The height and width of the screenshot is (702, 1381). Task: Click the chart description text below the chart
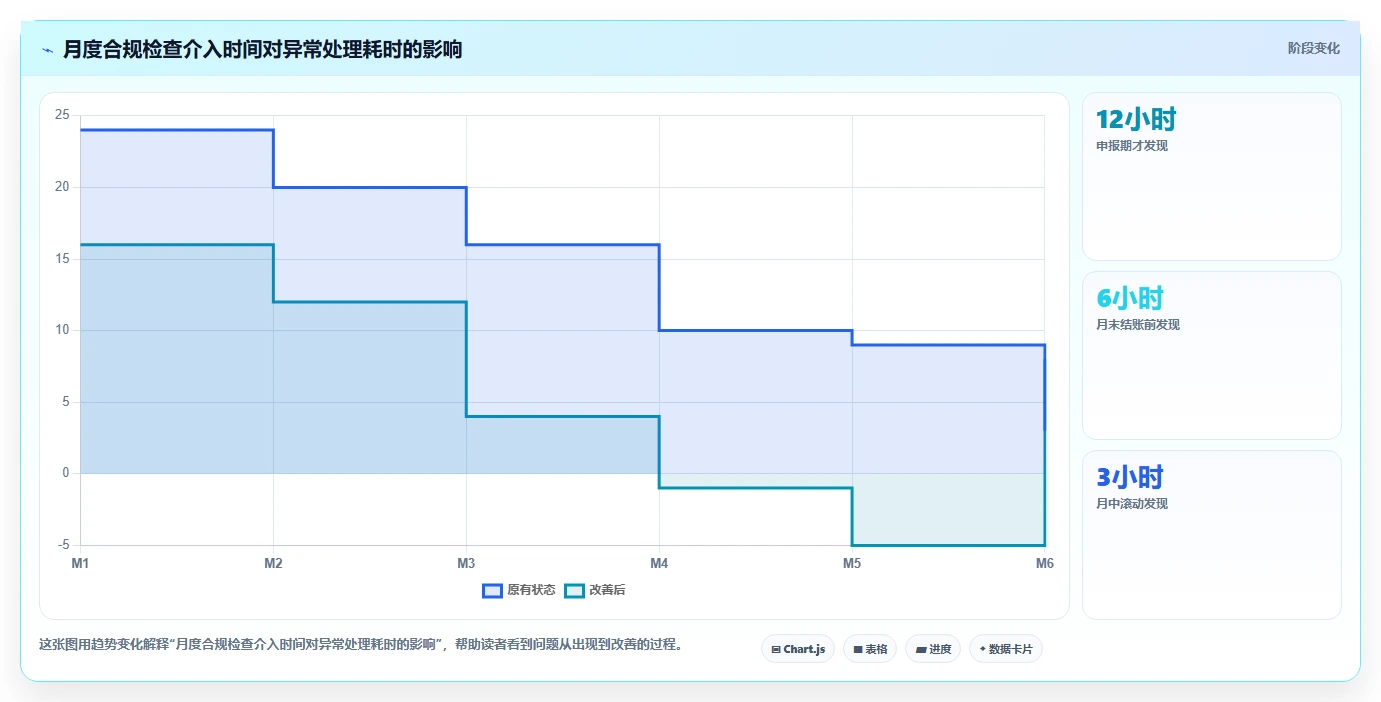click(x=363, y=645)
